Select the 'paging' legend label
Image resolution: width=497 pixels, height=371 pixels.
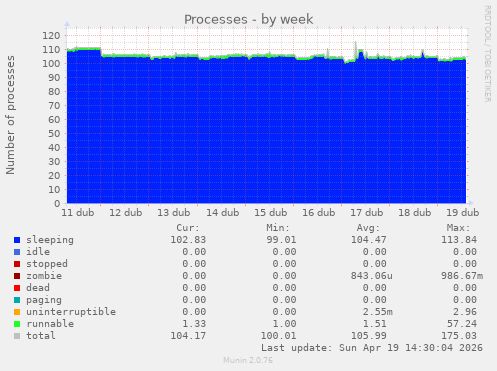pos(44,300)
